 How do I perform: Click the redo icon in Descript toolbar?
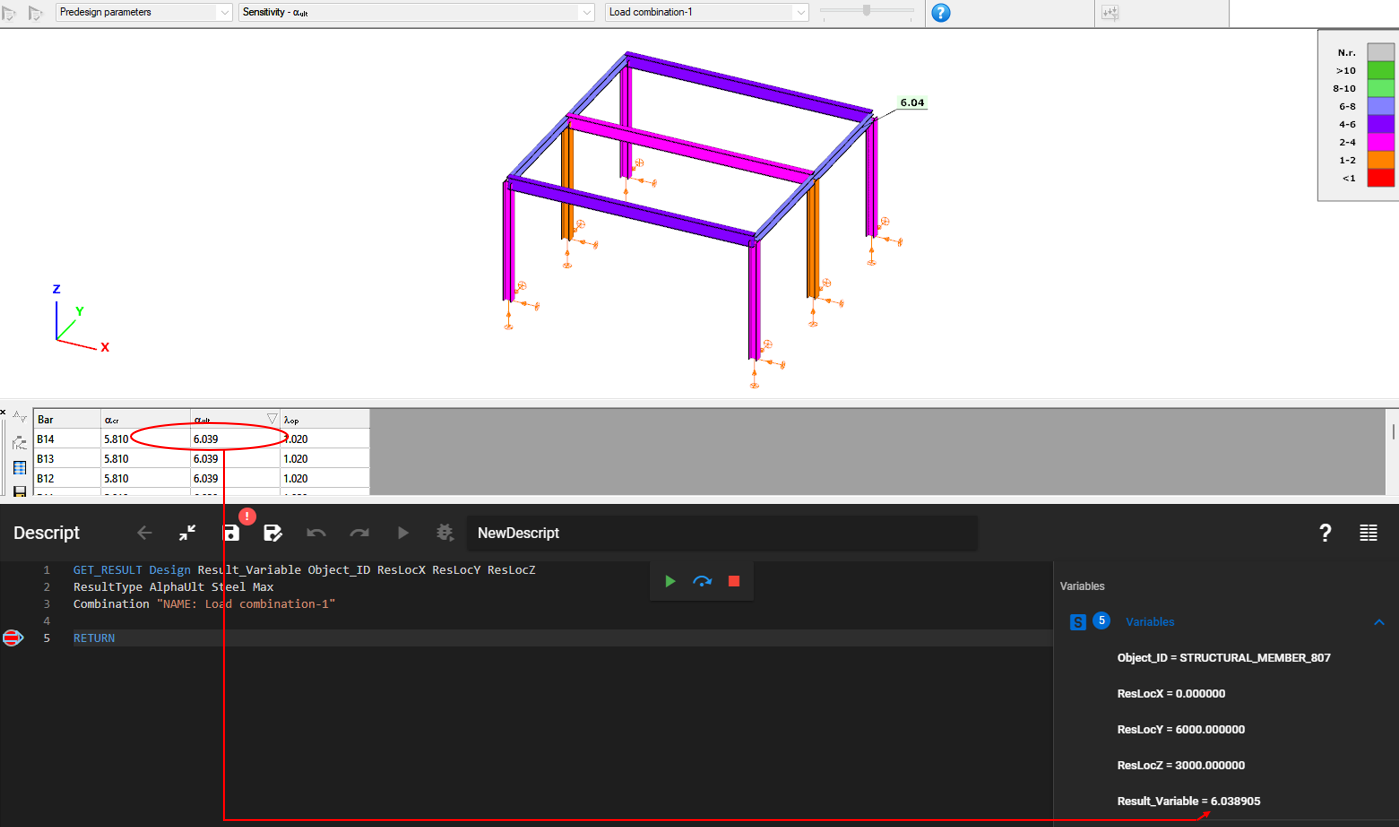pos(359,533)
